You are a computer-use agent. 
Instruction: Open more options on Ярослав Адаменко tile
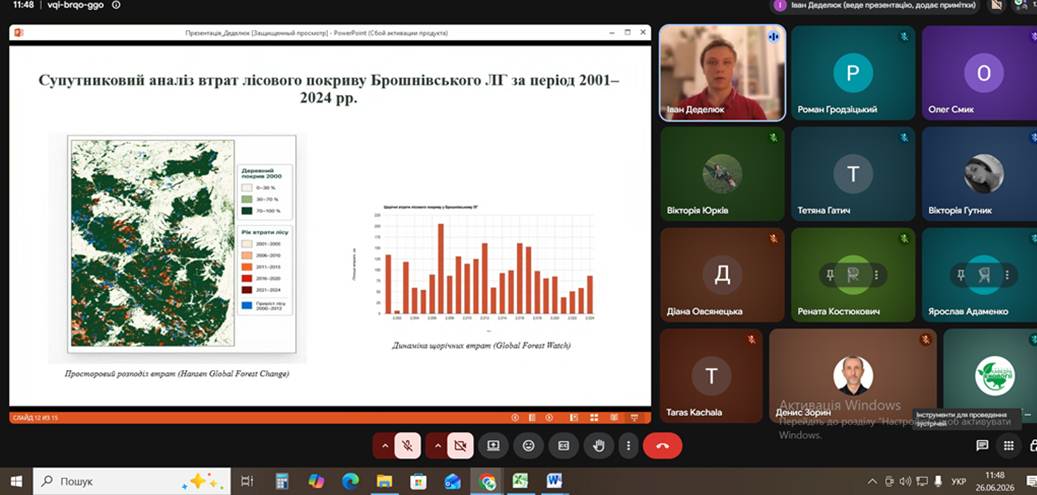point(1007,275)
